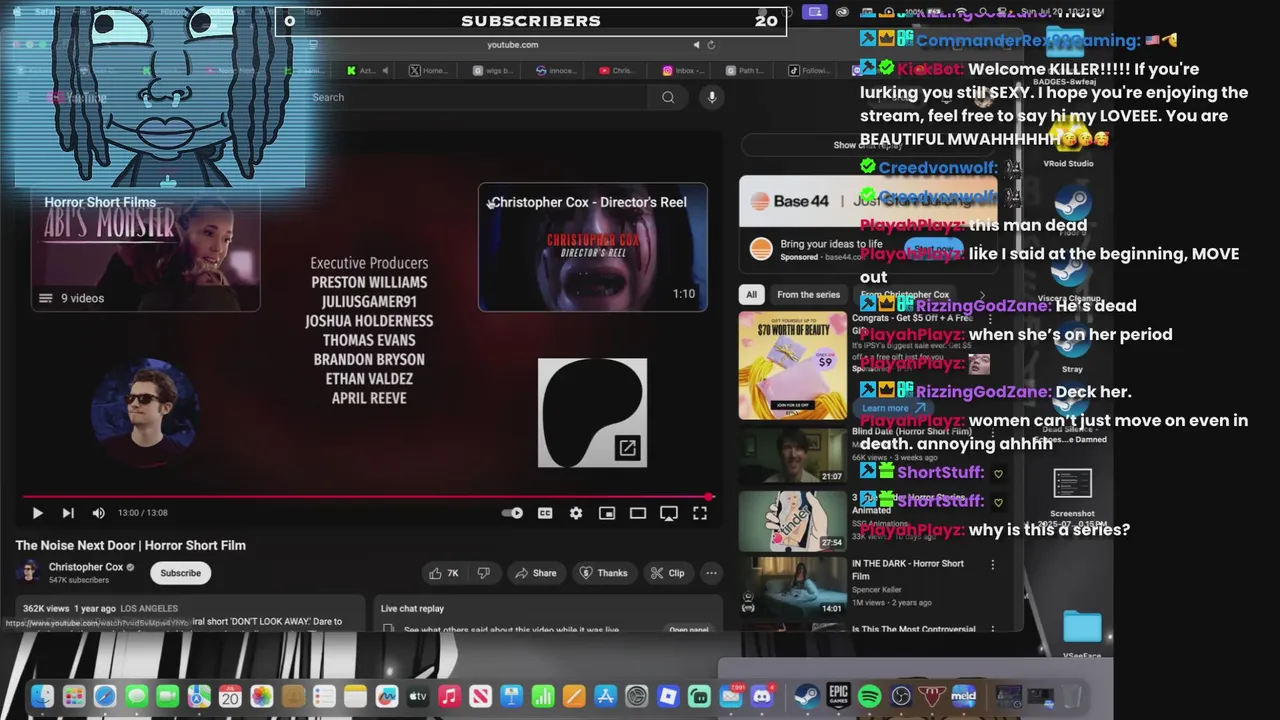Image resolution: width=1280 pixels, height=720 pixels.
Task: Open Roblox from the Dock
Action: pyautogui.click(x=668, y=696)
